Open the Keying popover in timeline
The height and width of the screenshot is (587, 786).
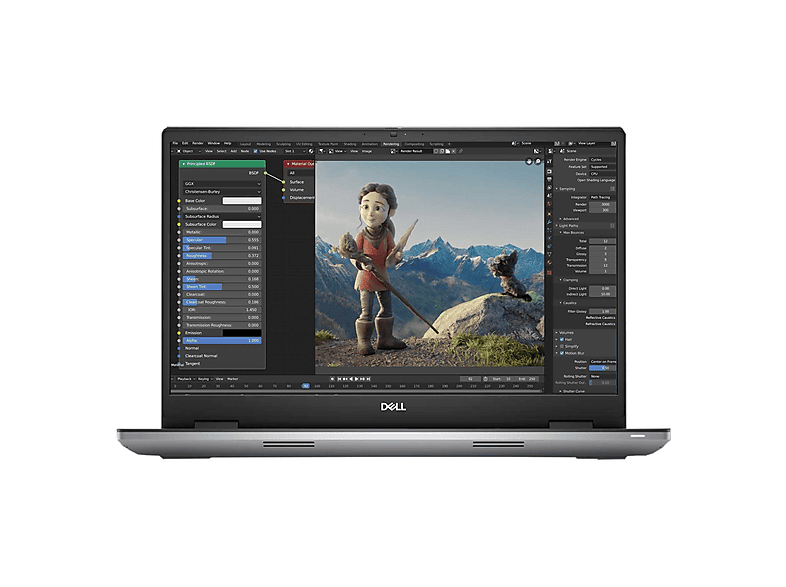pos(204,379)
